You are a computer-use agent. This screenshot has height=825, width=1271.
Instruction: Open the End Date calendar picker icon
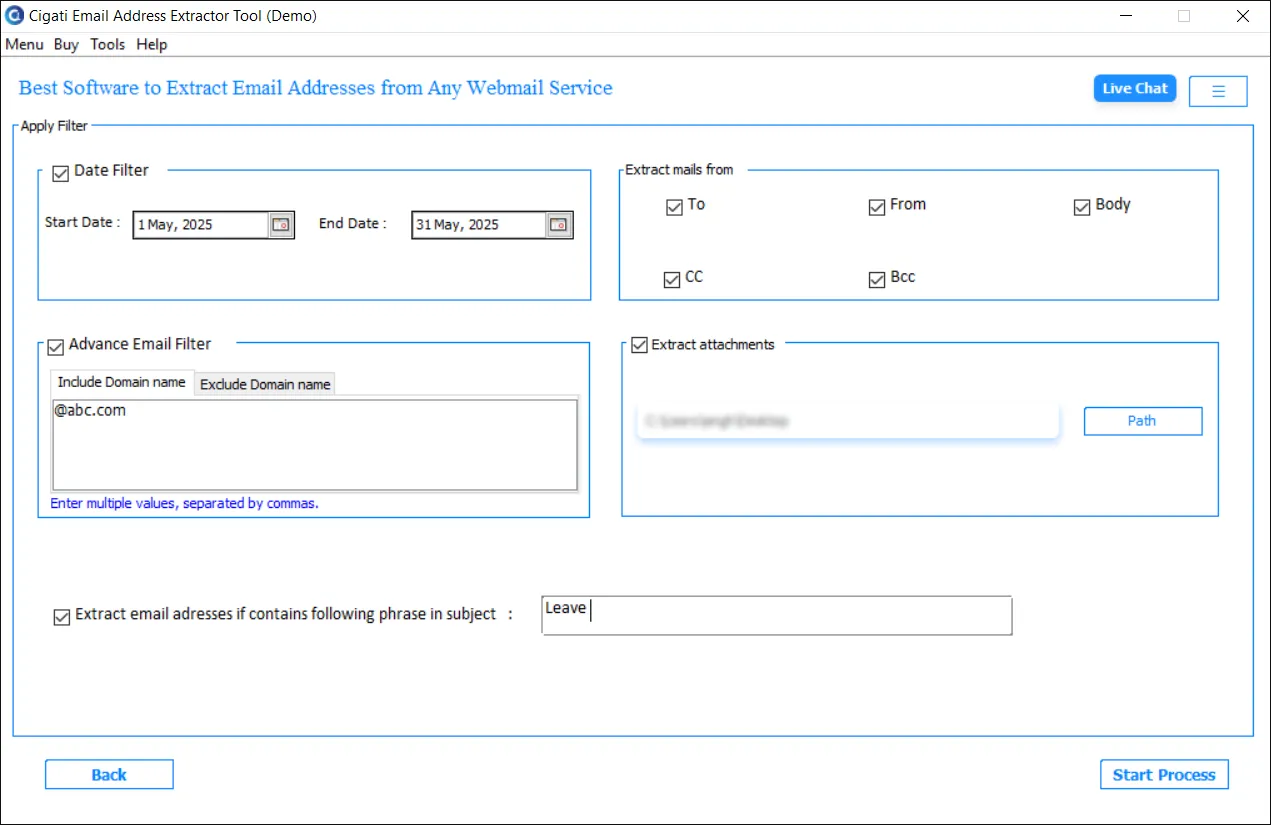point(559,225)
